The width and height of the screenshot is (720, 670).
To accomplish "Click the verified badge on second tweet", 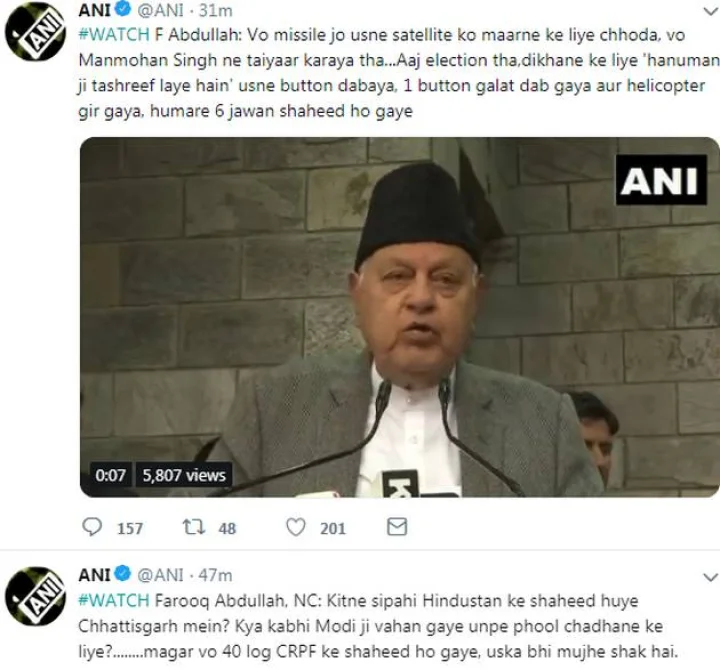I will [123, 574].
